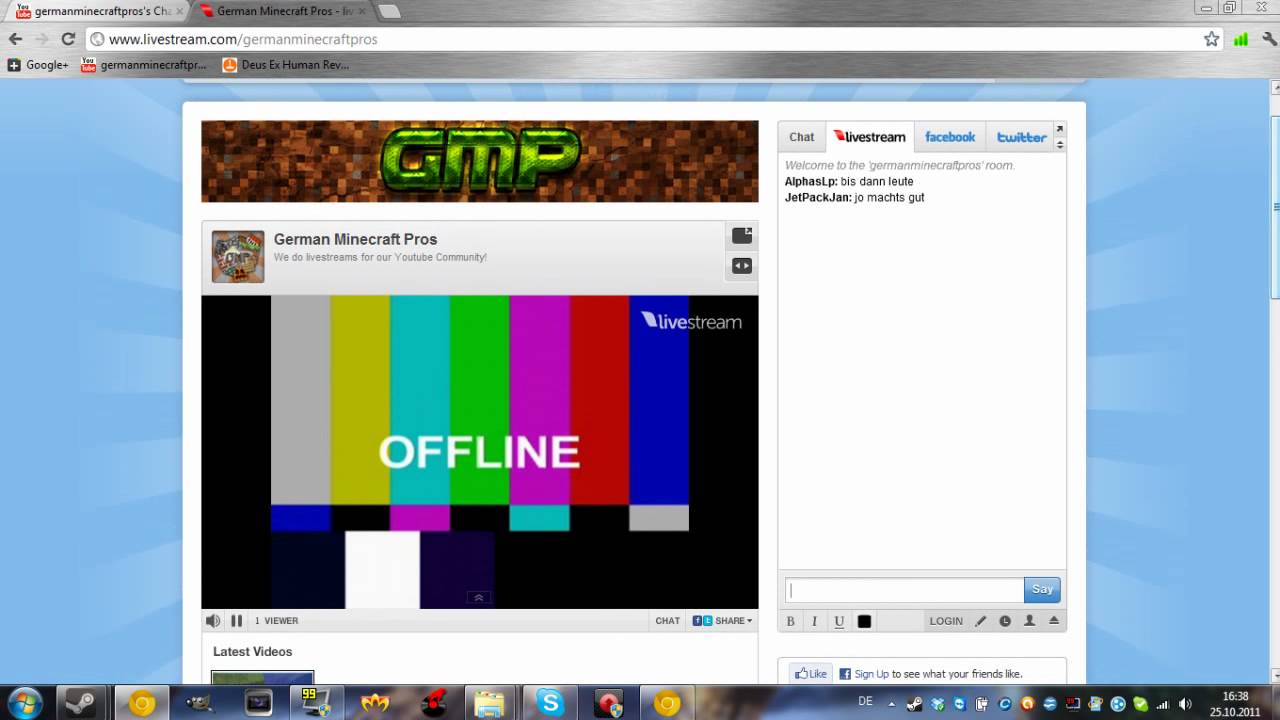Image resolution: width=1280 pixels, height=720 pixels.
Task: Mute the livestream player volume
Action: pos(213,621)
